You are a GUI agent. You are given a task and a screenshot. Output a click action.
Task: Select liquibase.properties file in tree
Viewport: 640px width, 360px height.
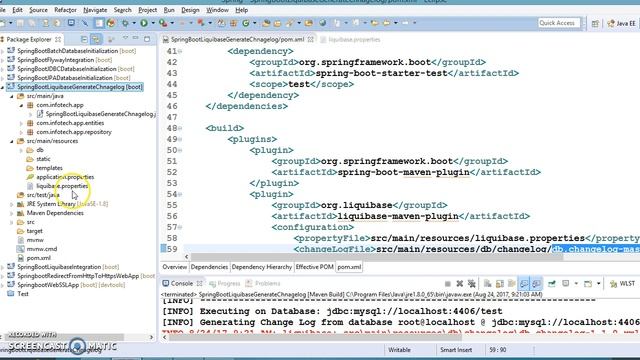pos(62,186)
